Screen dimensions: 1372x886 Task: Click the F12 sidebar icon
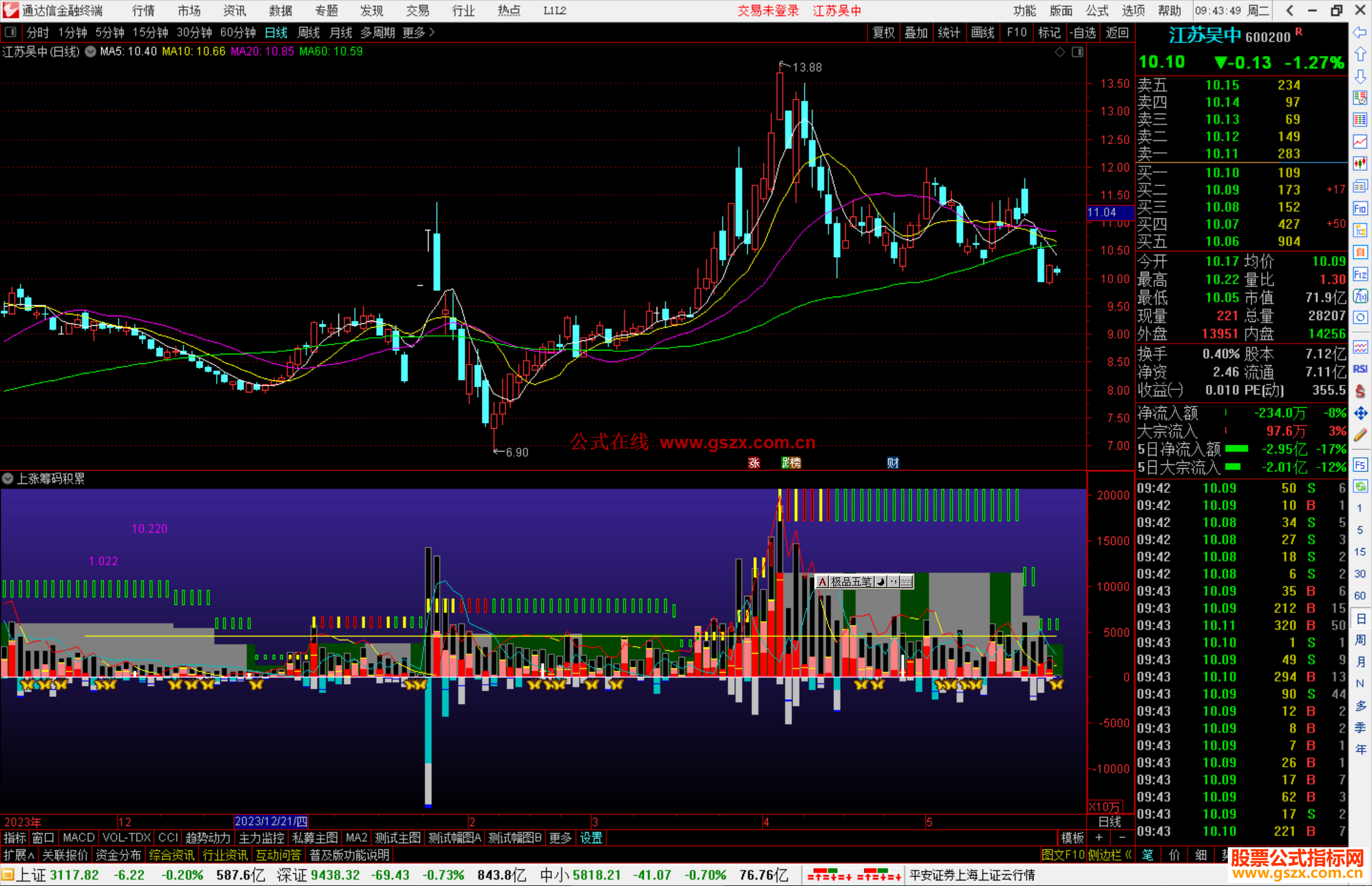(x=1360, y=274)
